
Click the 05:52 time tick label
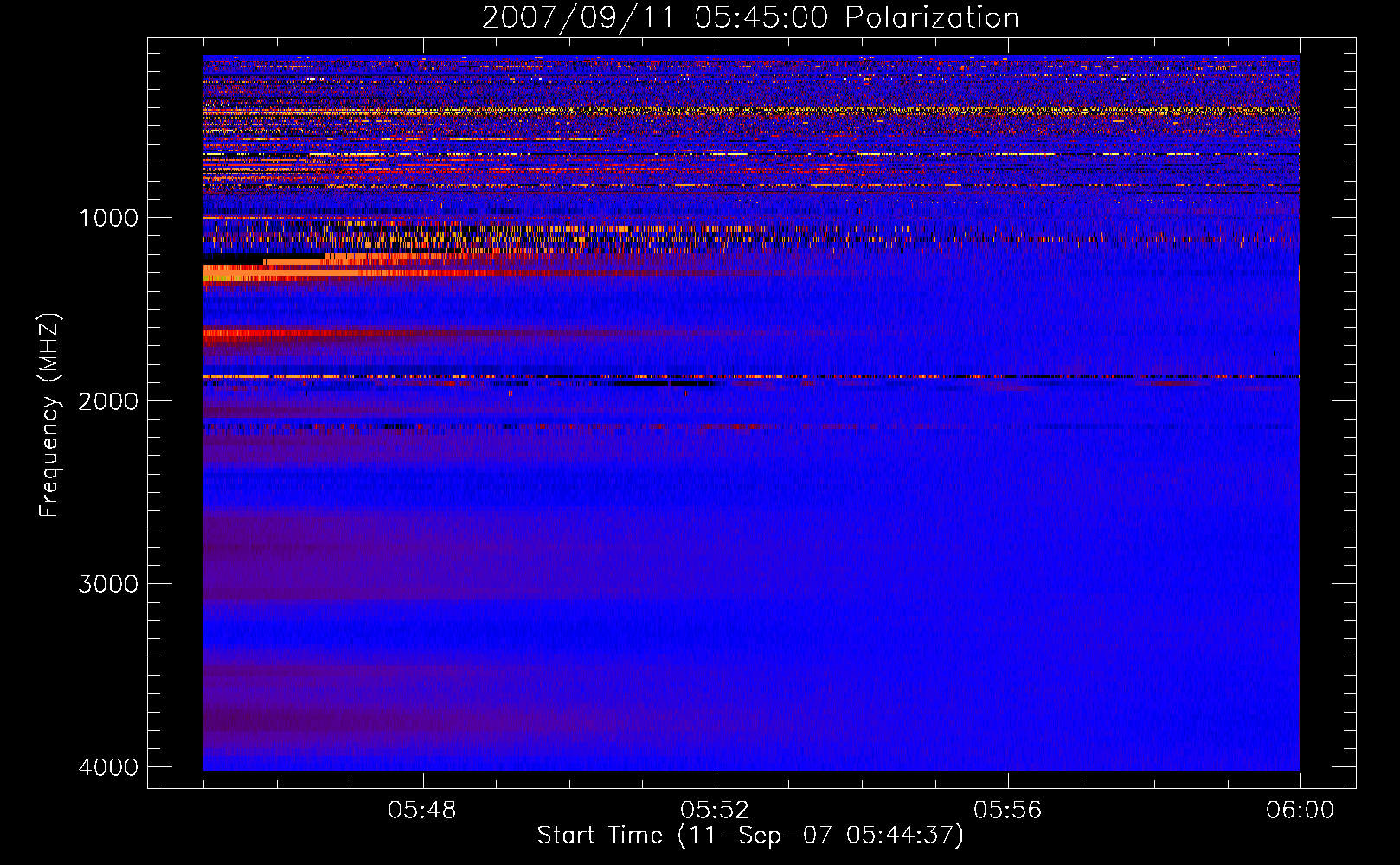pos(715,811)
